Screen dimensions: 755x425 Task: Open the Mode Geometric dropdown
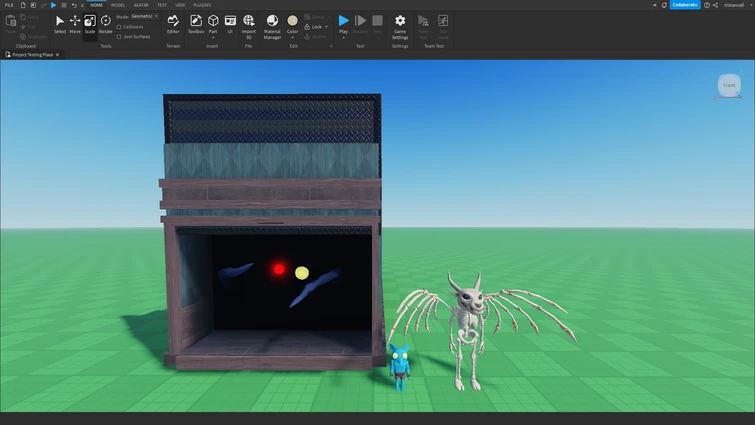pos(144,16)
